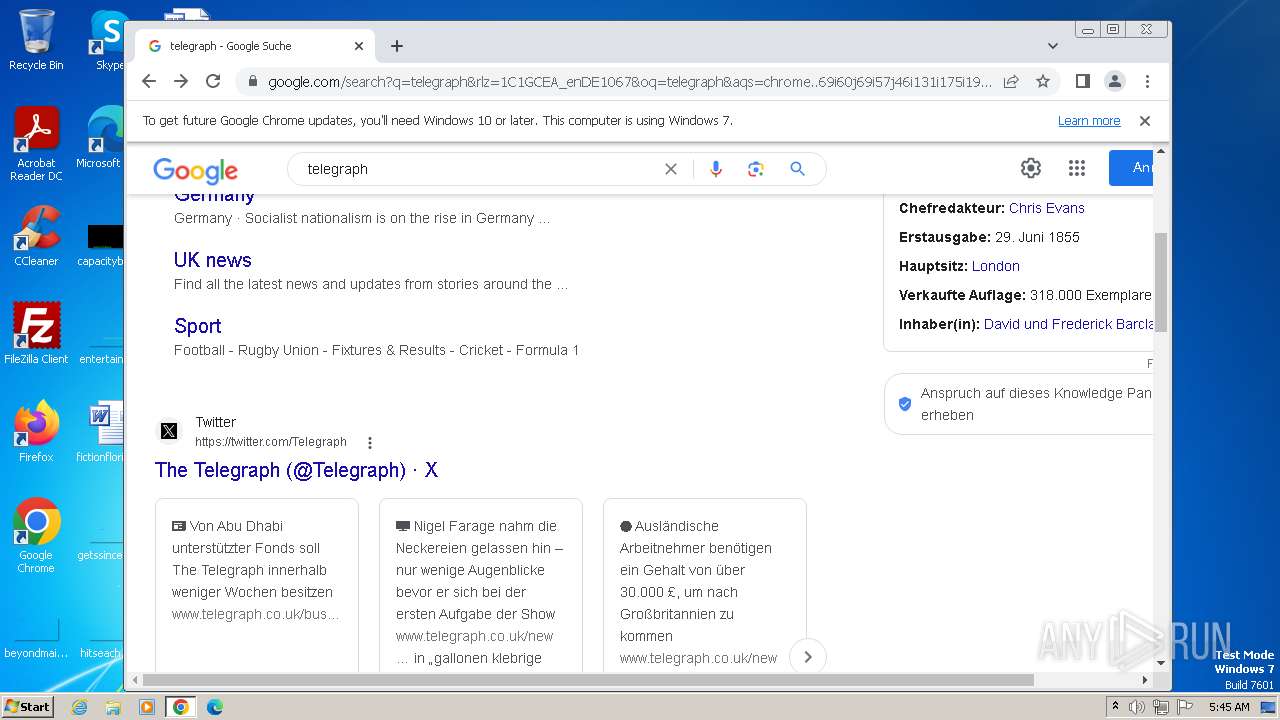Open Chrome three-dot menu

pyautogui.click(x=1147, y=81)
